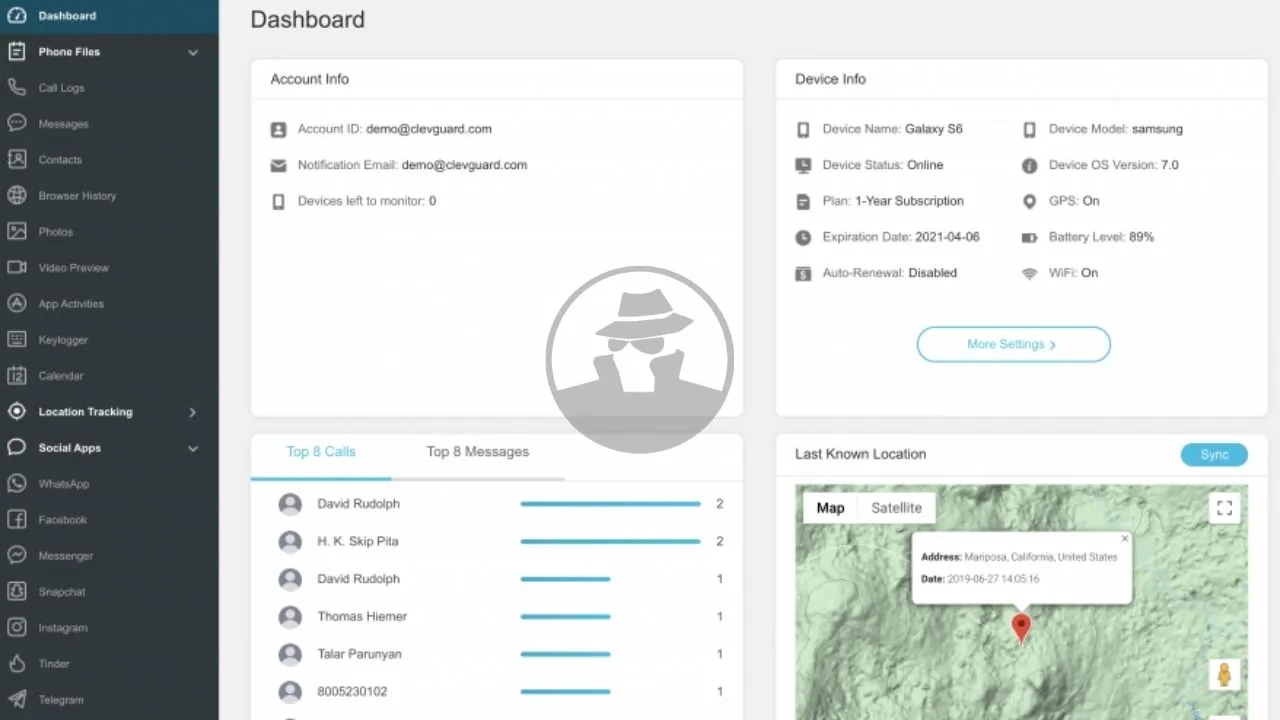
Task: Click the Facebook icon in sidebar
Action: [16, 520]
